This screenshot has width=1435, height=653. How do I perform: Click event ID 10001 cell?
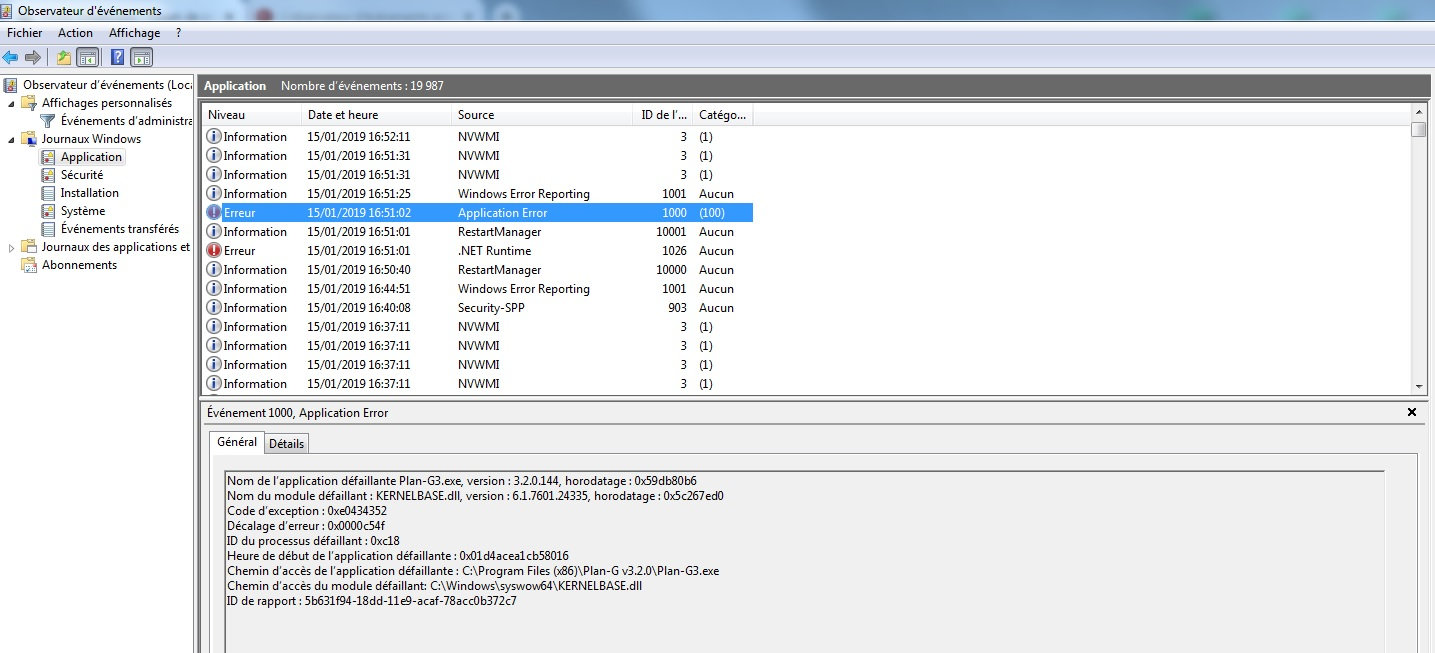point(671,232)
